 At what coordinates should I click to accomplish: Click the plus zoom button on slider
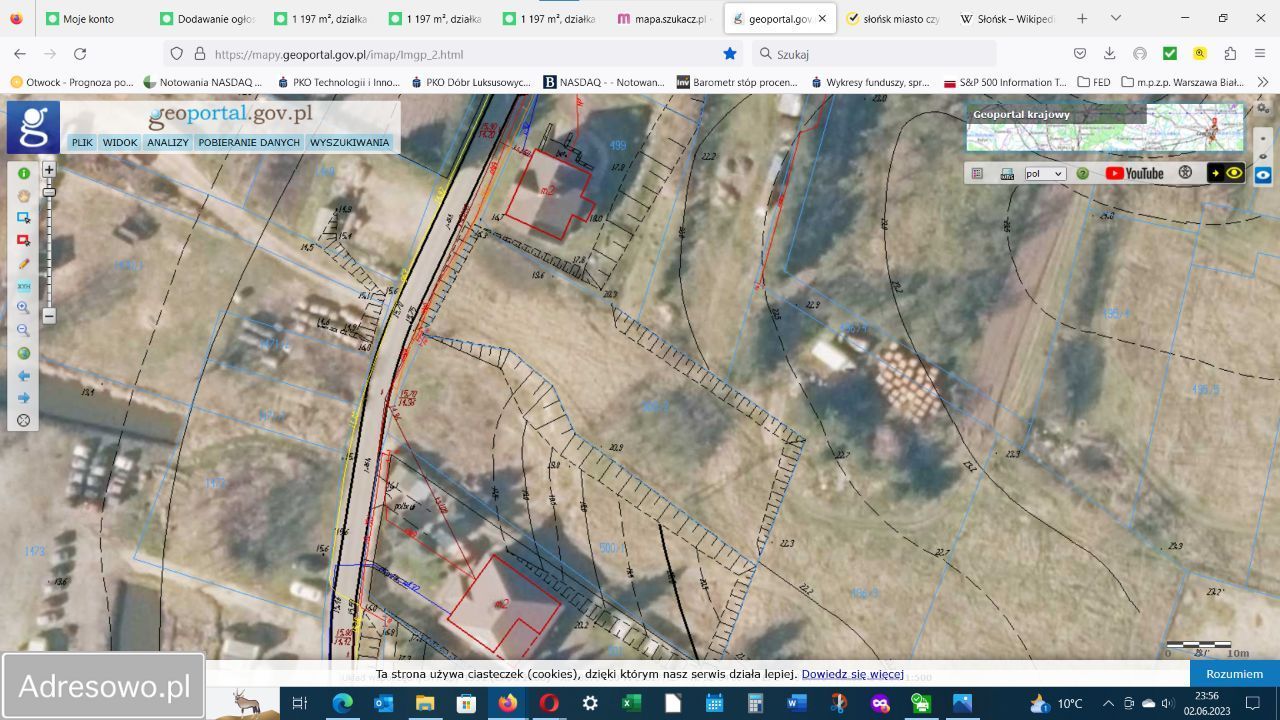[49, 170]
